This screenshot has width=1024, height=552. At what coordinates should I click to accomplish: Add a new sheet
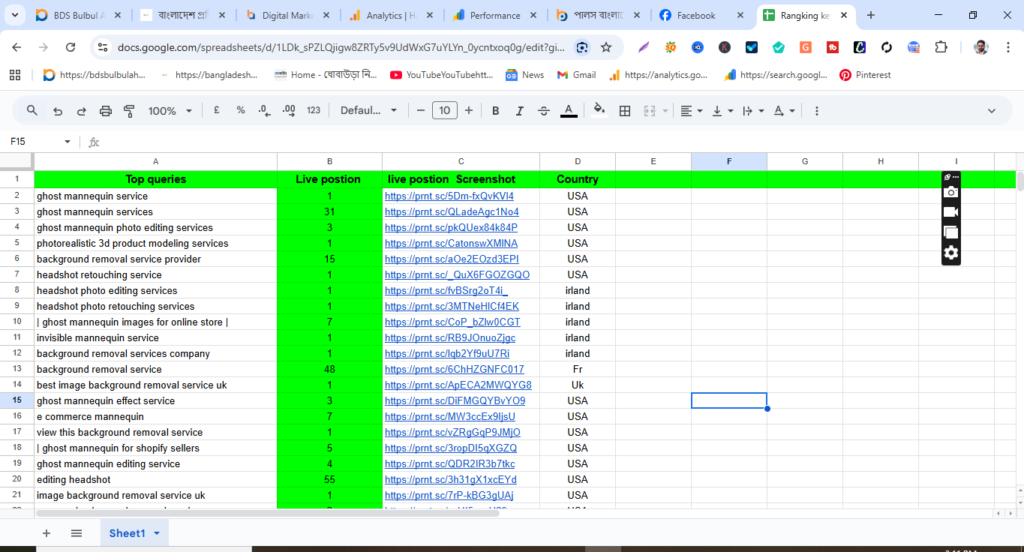tap(46, 533)
